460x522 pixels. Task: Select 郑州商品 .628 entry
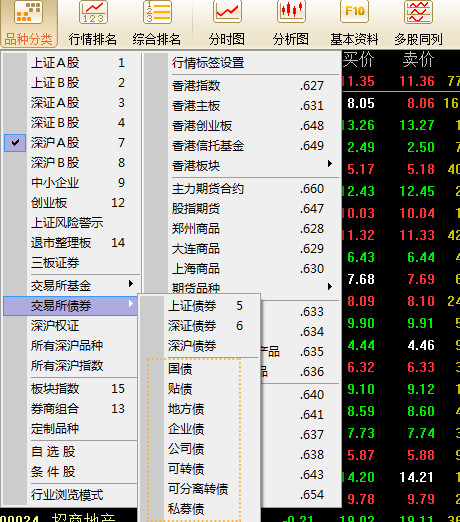(x=242, y=229)
